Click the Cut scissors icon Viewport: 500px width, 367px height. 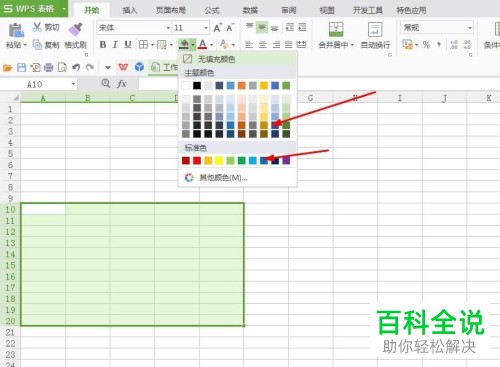(x=37, y=27)
